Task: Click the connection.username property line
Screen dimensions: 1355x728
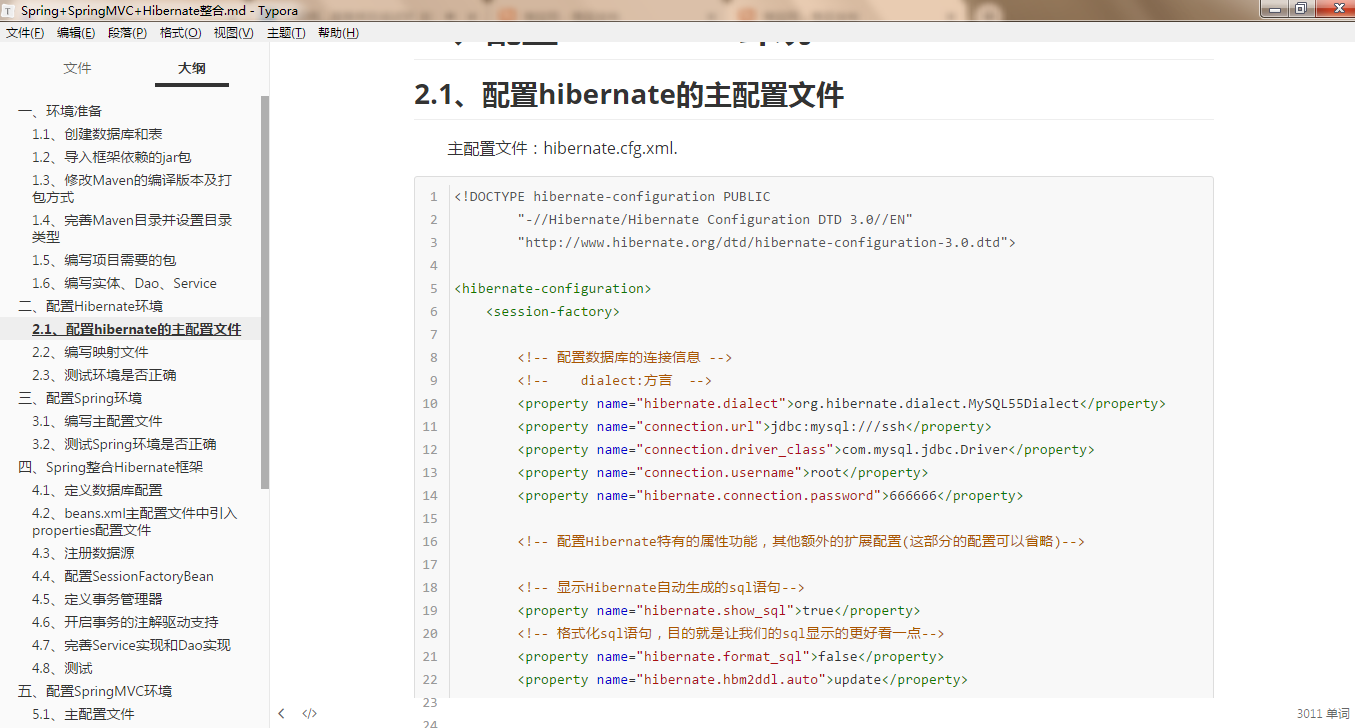Action: [x=723, y=473]
